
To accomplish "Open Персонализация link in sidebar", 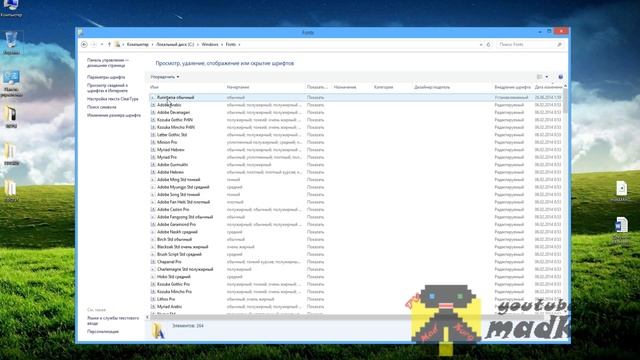I will 102,332.
